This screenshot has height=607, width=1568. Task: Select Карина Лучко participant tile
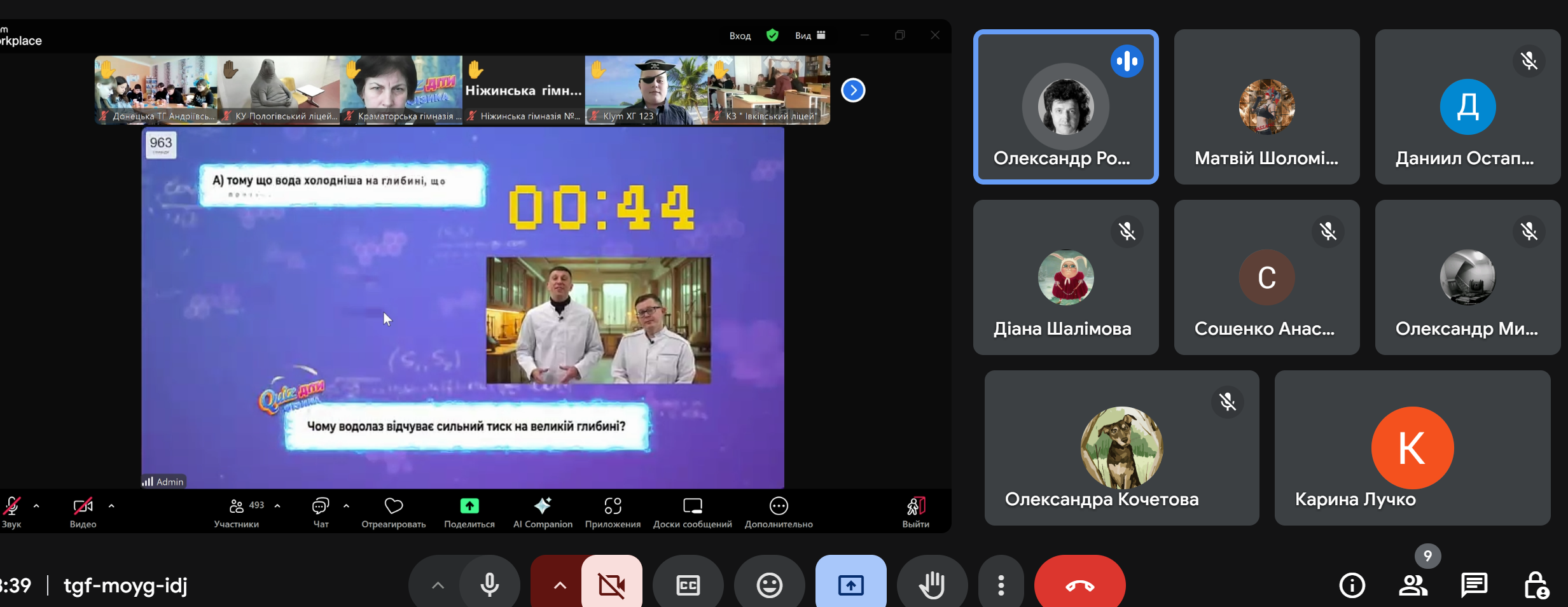coord(1412,448)
